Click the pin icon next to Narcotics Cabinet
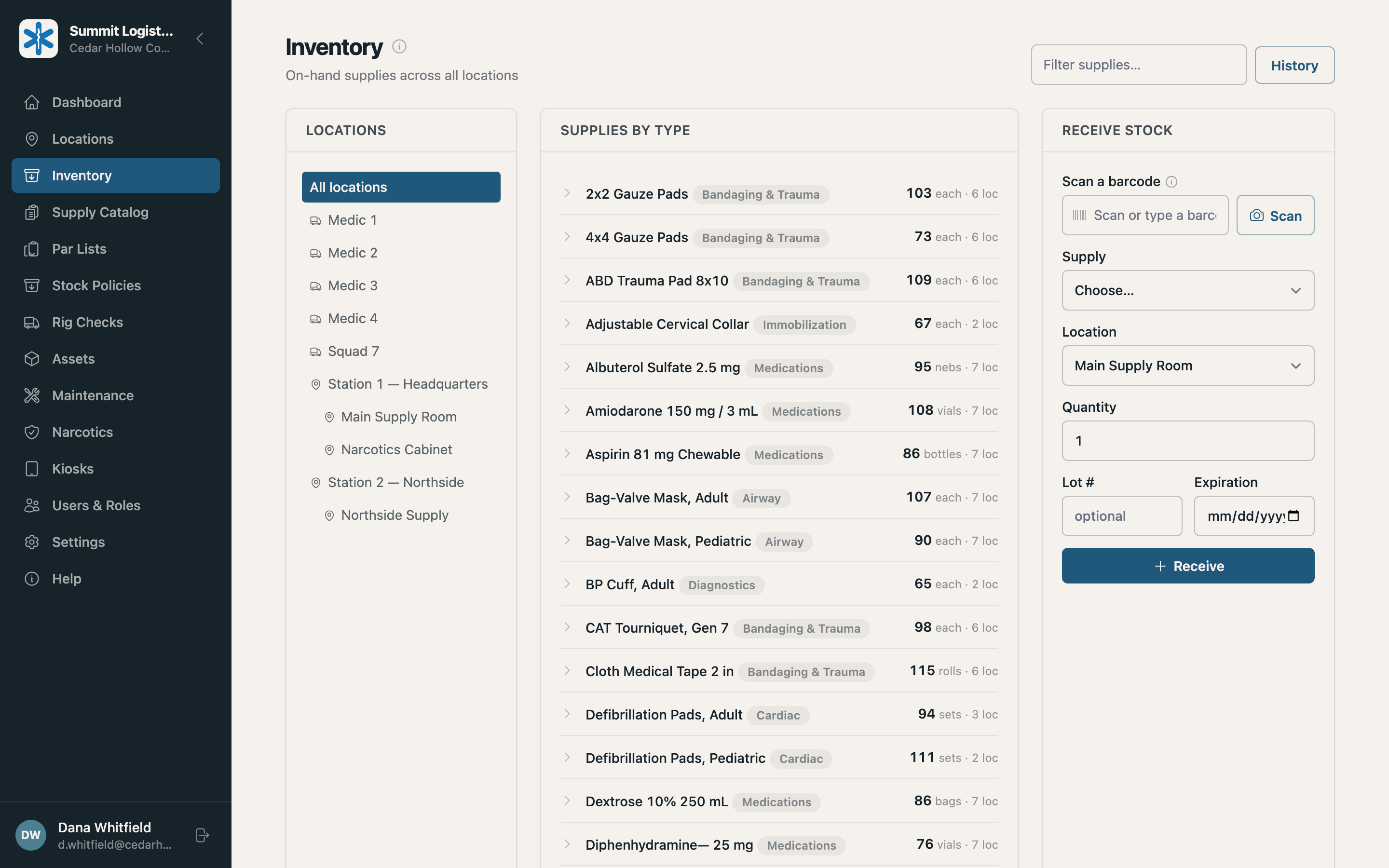 (x=329, y=450)
